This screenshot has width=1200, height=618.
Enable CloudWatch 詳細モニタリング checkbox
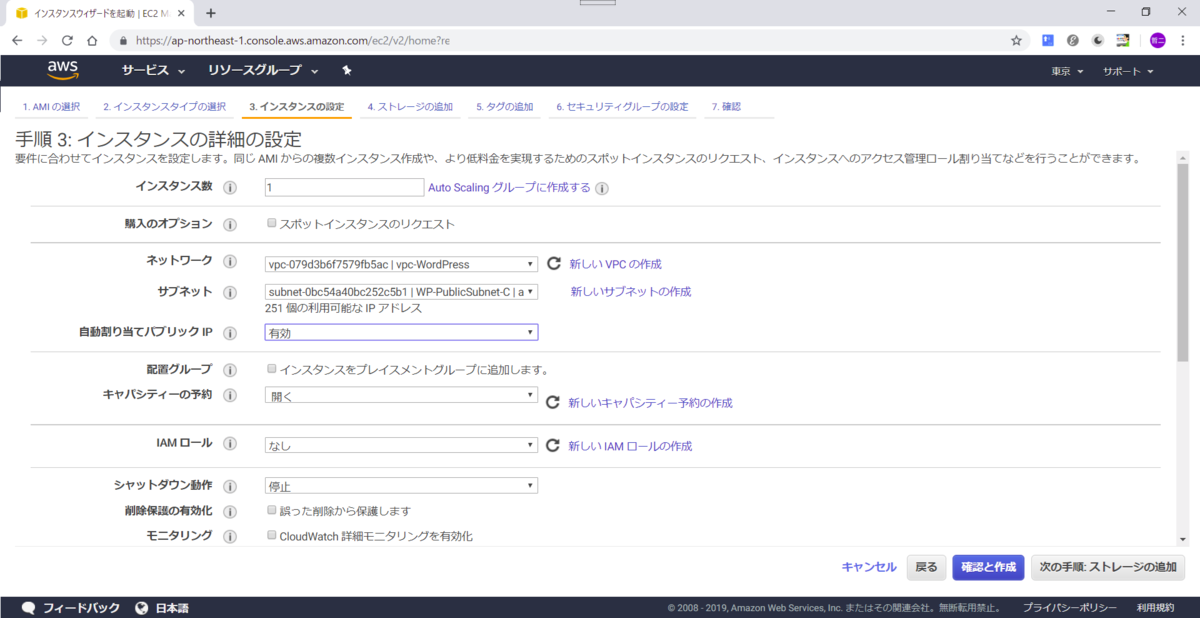tap(271, 535)
